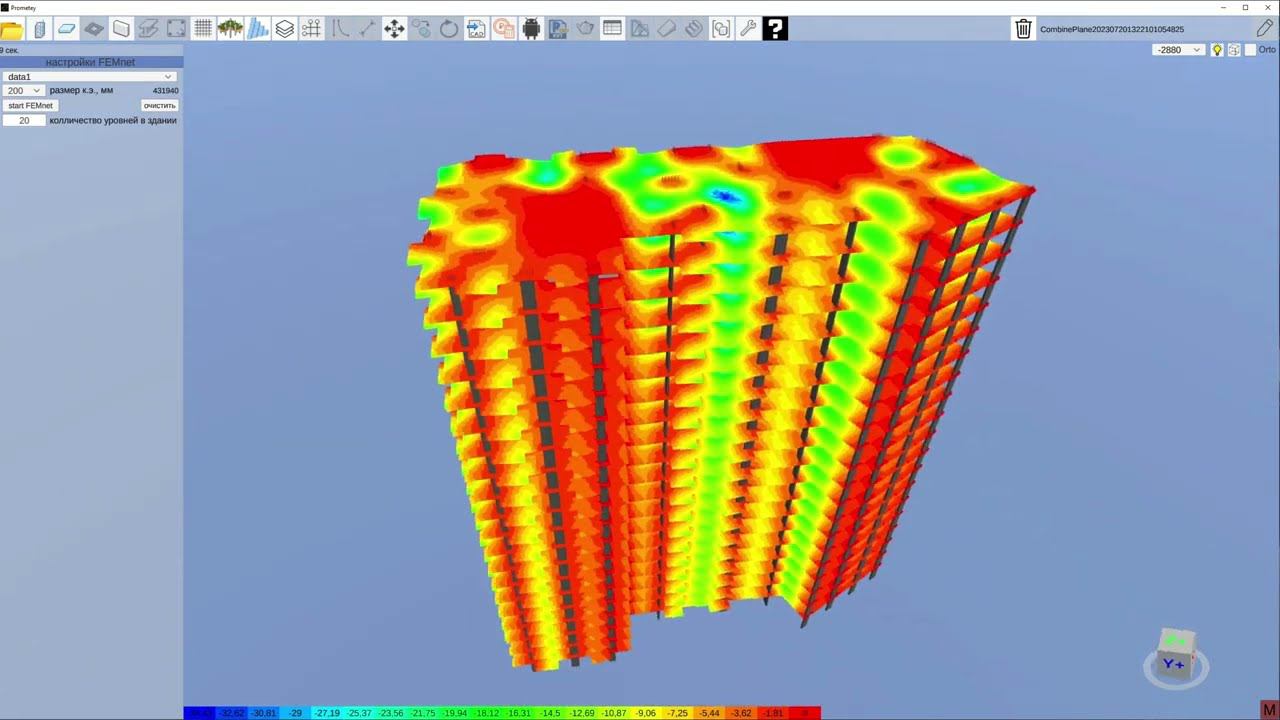The height and width of the screenshot is (720, 1280).
Task: Click the pencil edit icon
Action: pyautogui.click(x=1265, y=29)
